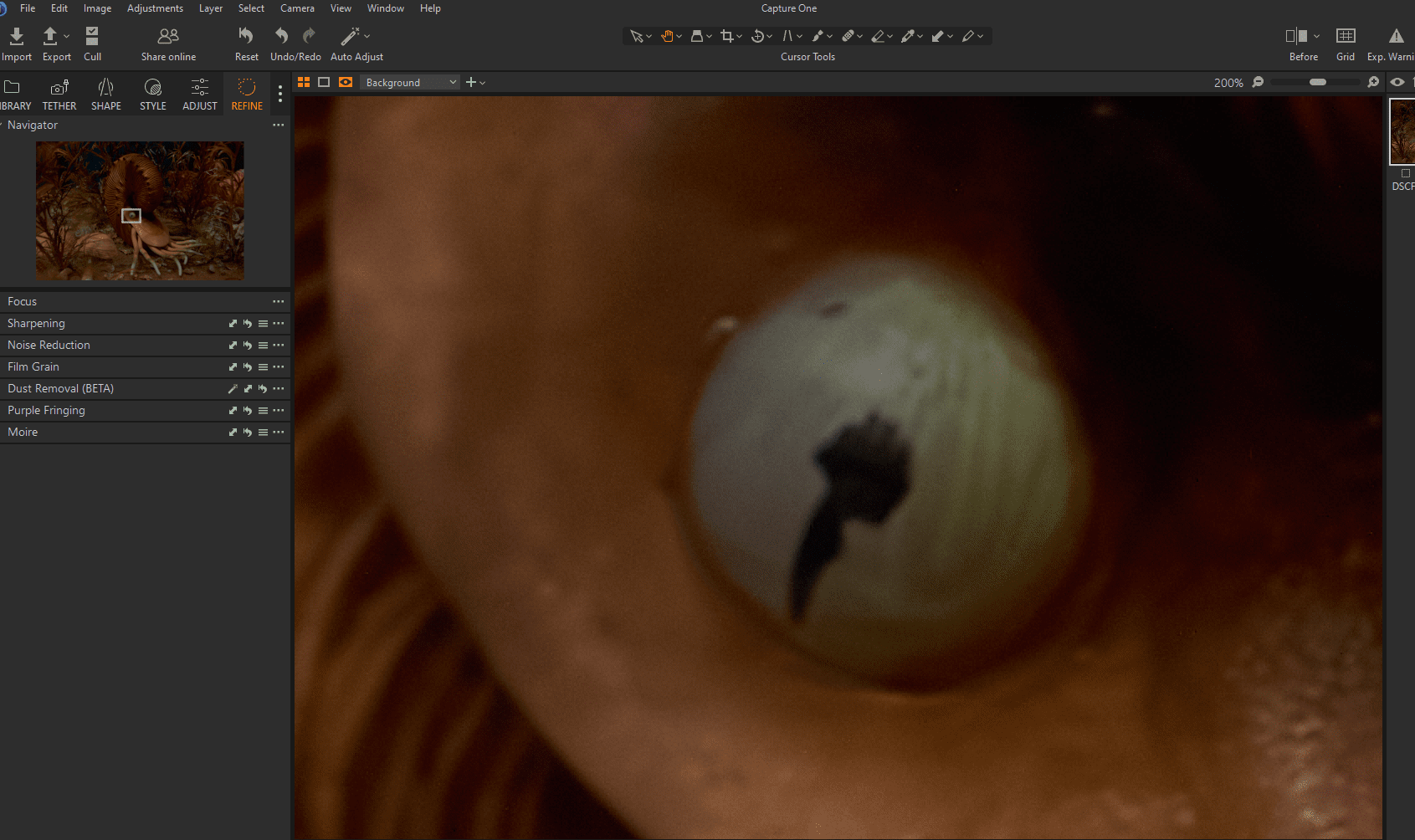Open Film Grain presets menu icon

(263, 366)
